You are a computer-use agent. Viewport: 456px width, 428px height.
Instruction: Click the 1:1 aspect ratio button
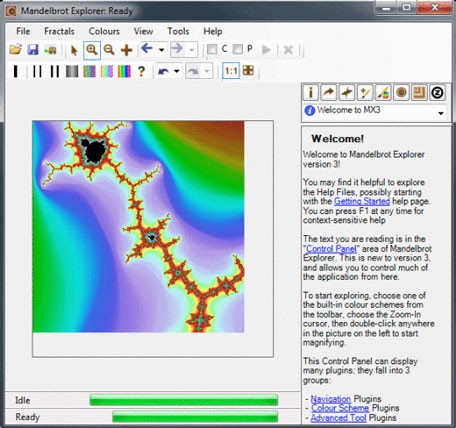[x=231, y=71]
